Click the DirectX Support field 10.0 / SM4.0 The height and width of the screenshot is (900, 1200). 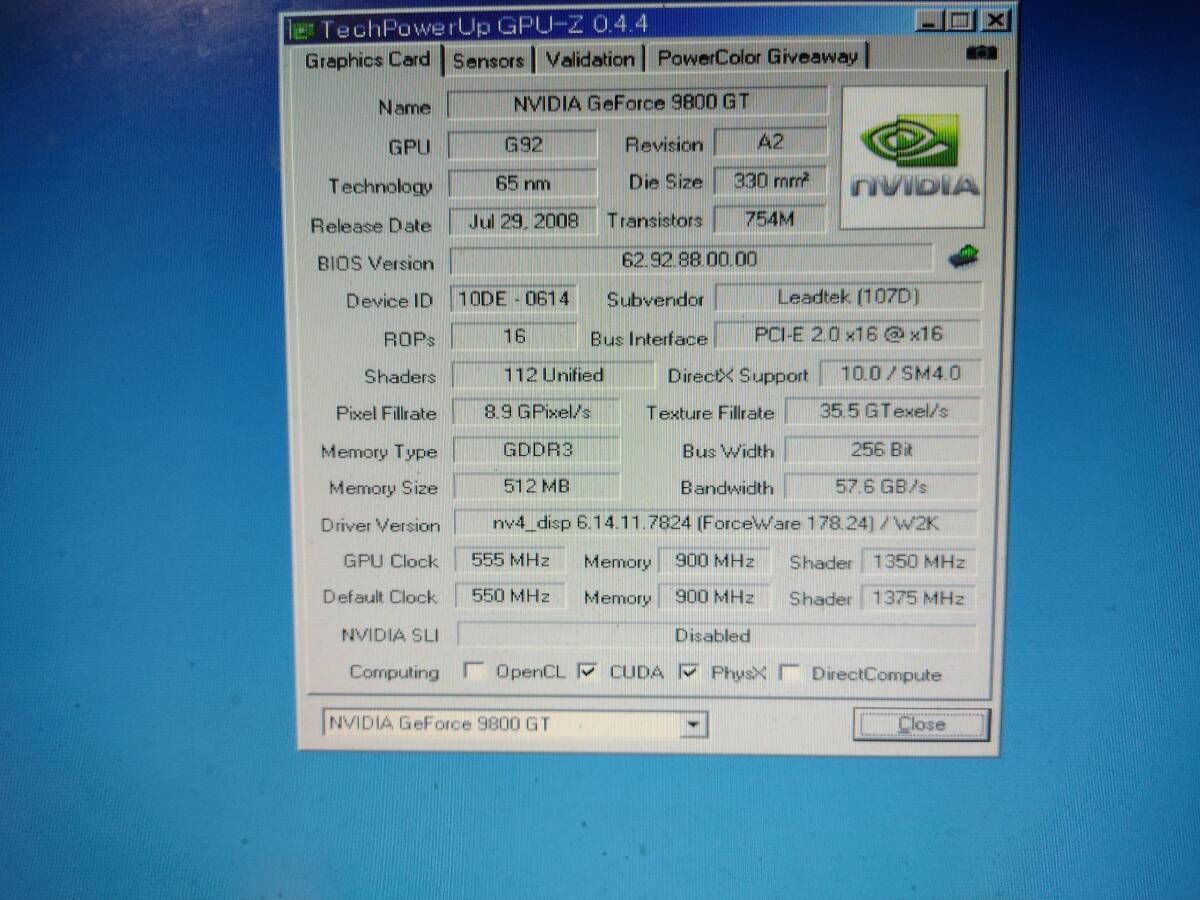[900, 374]
